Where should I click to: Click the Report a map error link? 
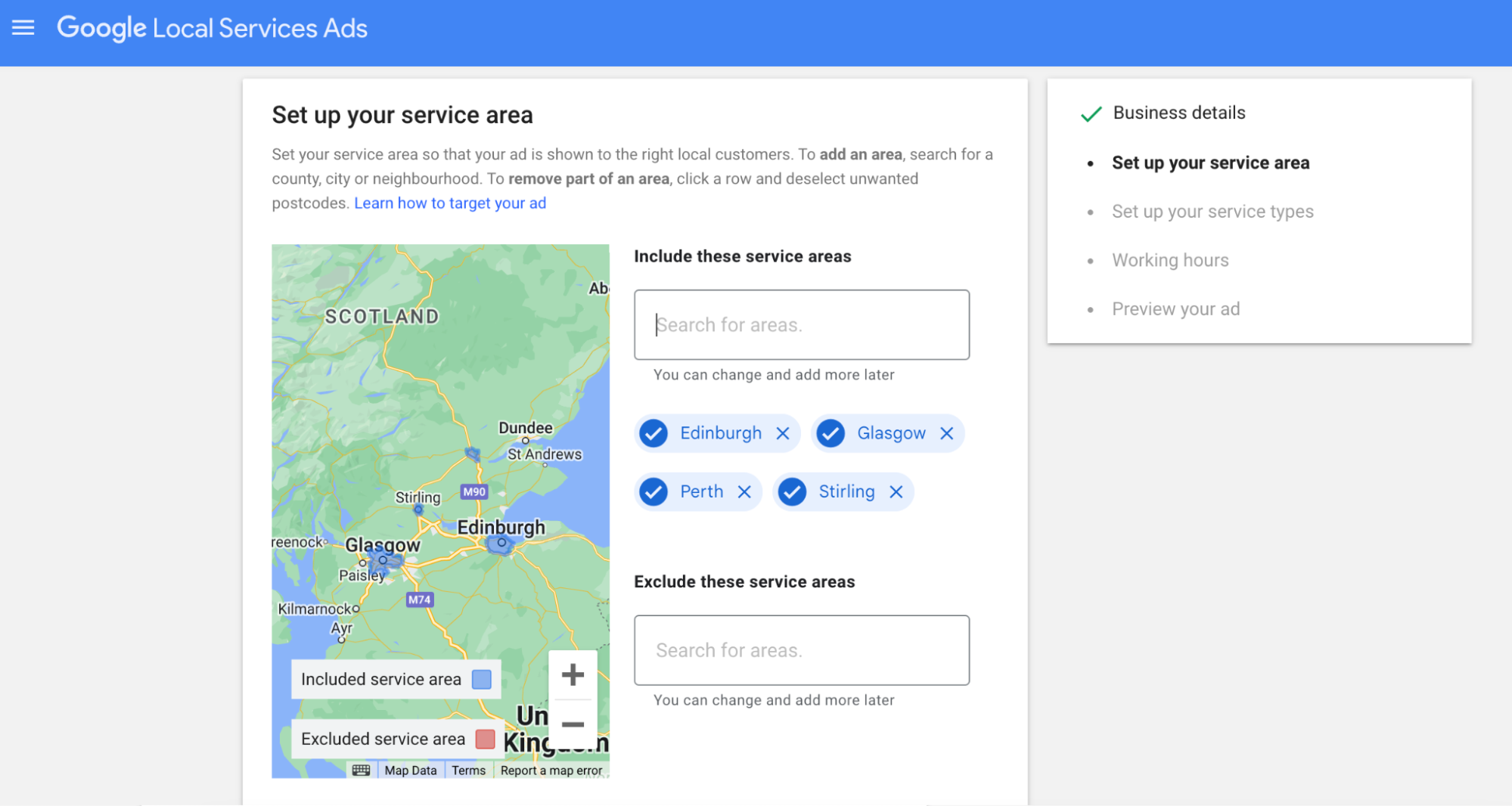(x=551, y=770)
